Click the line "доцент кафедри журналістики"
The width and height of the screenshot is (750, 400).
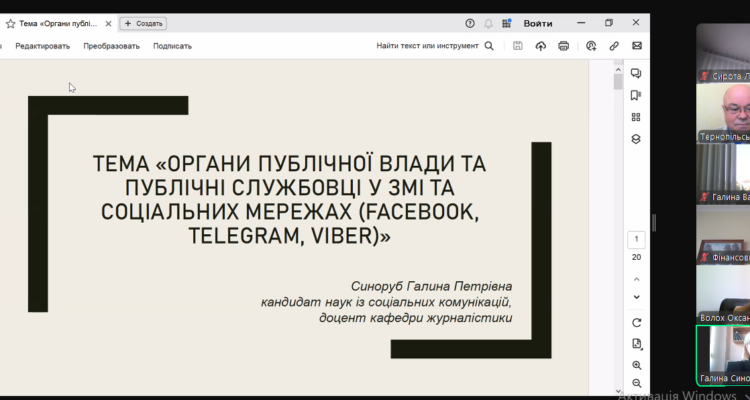416,318
